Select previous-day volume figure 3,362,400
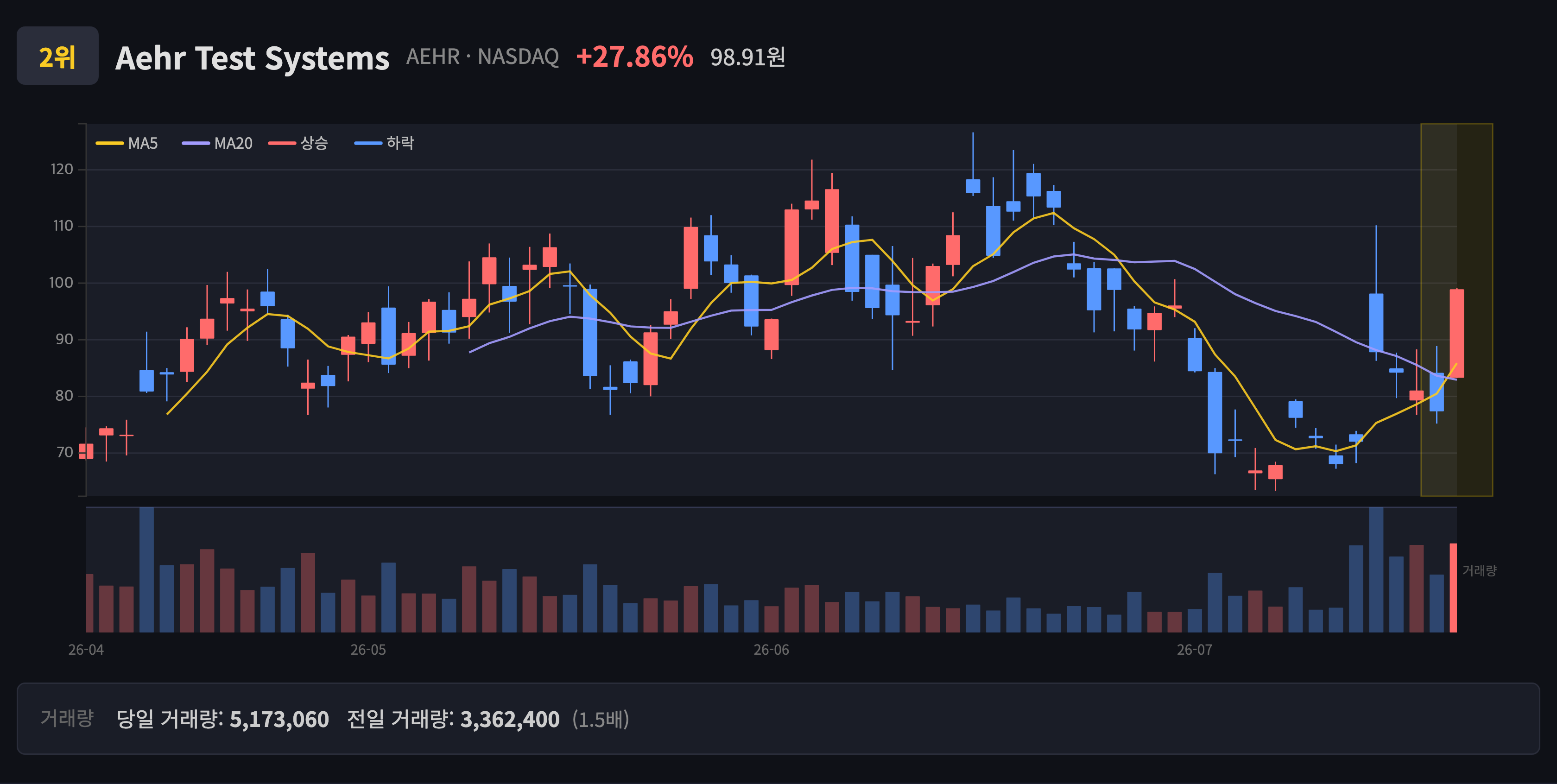The image size is (1557, 784). 510,719
